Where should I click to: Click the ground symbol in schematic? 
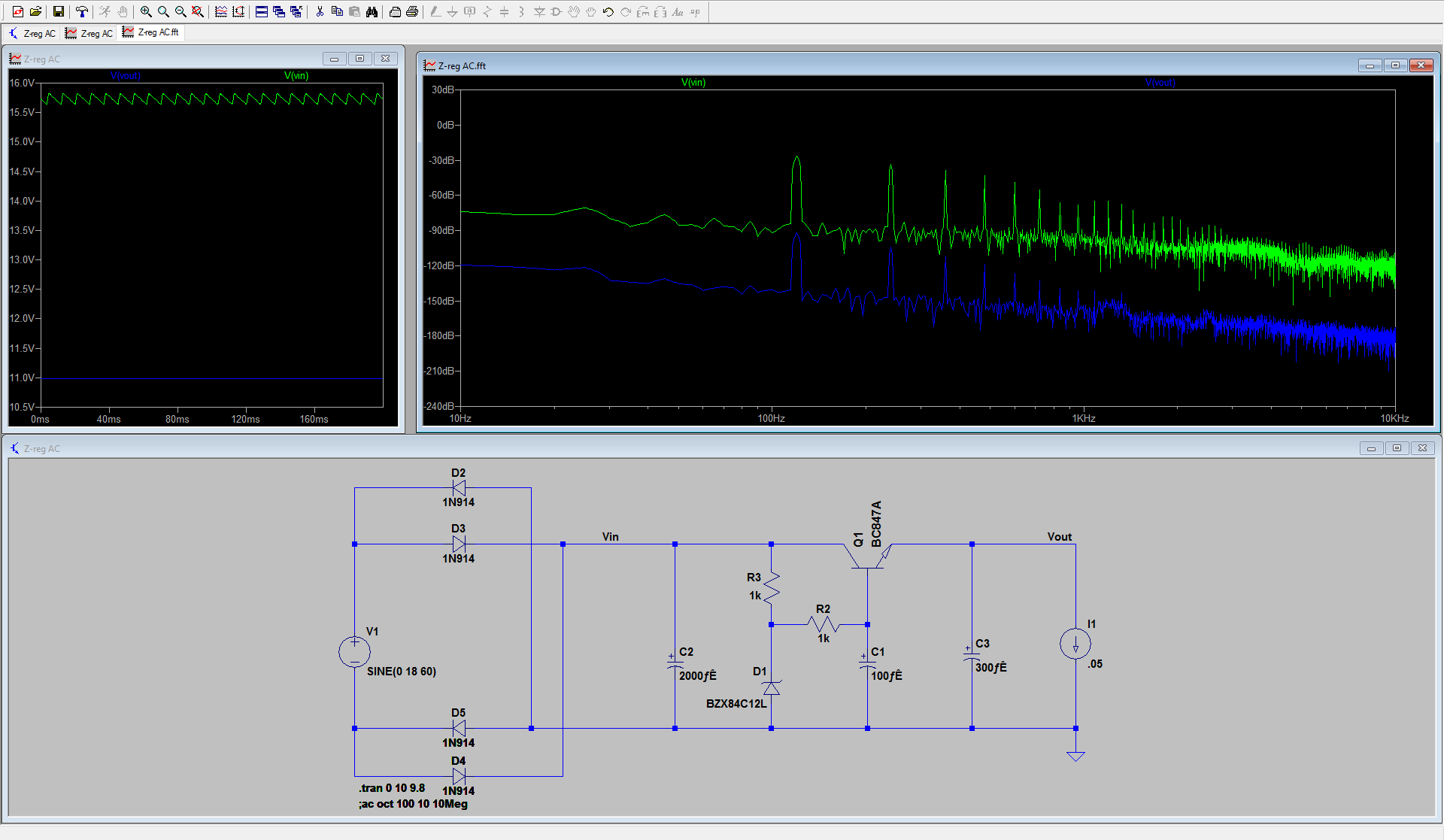[1075, 755]
